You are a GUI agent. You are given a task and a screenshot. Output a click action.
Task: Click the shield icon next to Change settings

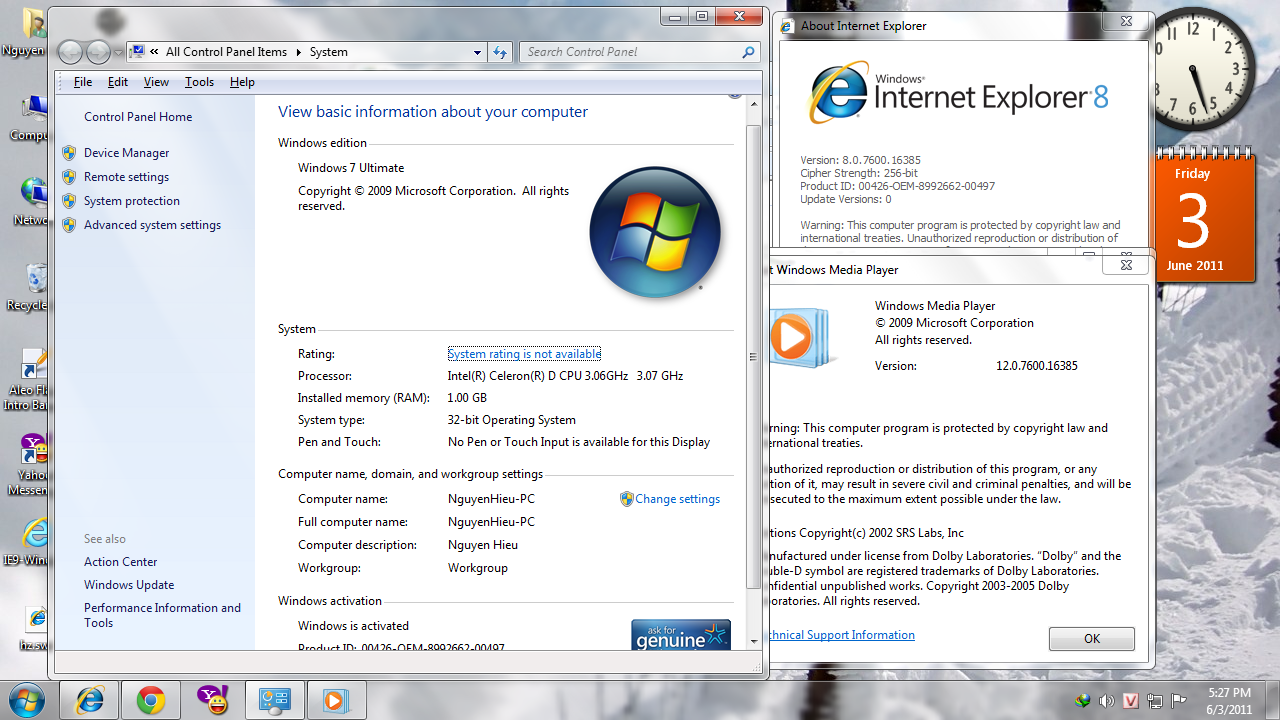pyautogui.click(x=627, y=499)
